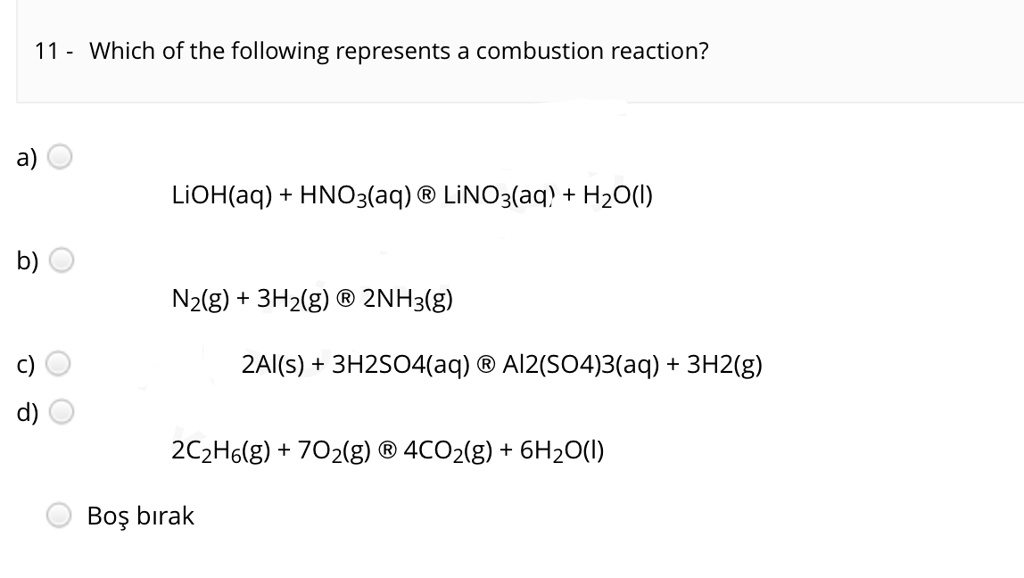Viewport: 1024px width, 578px height.
Task: Click the "c)" option label
Action: [x=25, y=364]
